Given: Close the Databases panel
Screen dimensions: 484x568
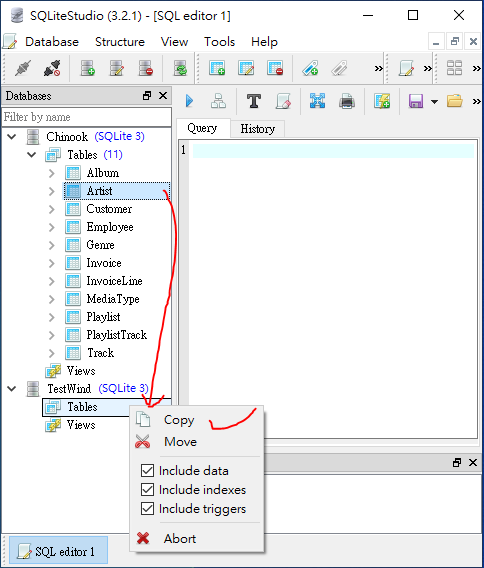Looking at the screenshot, I should (163, 96).
